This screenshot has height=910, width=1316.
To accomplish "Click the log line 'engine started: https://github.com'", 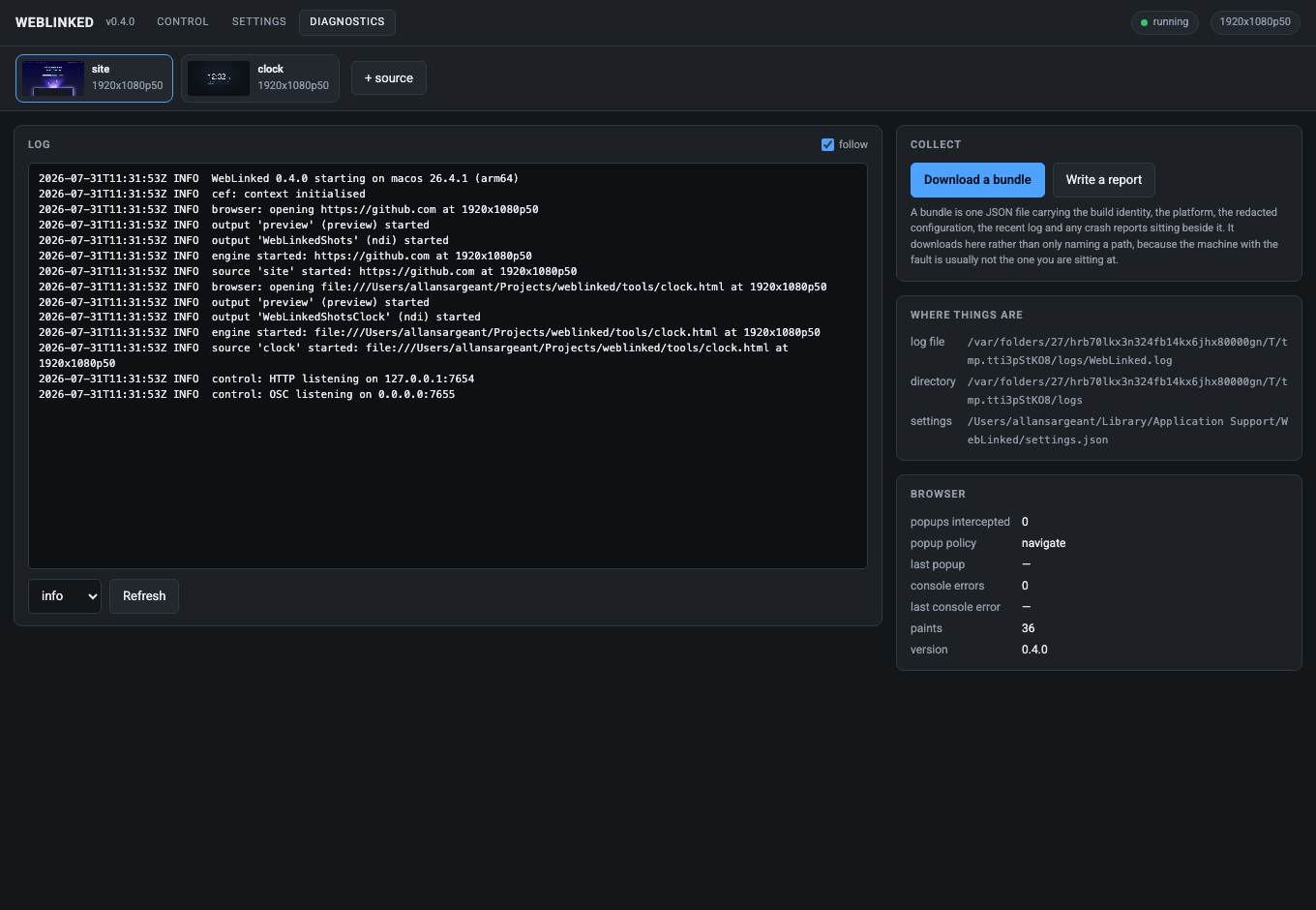I will [285, 256].
